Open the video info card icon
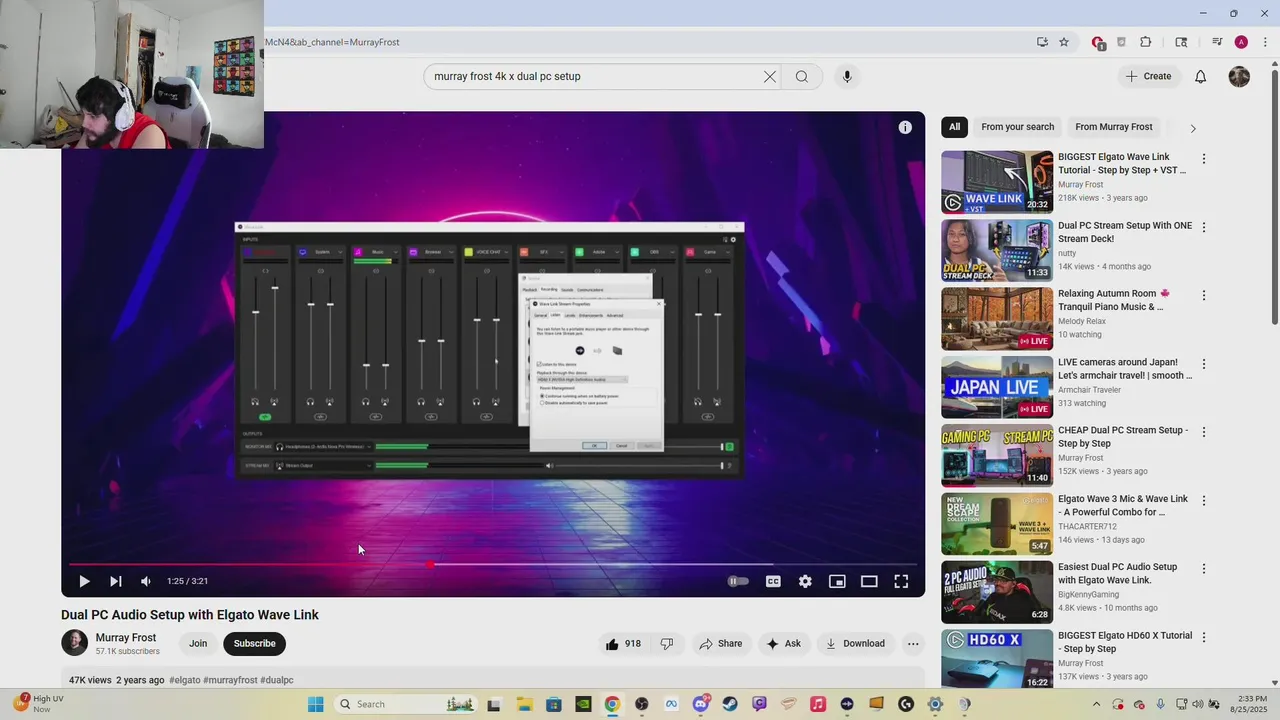 pos(905,127)
